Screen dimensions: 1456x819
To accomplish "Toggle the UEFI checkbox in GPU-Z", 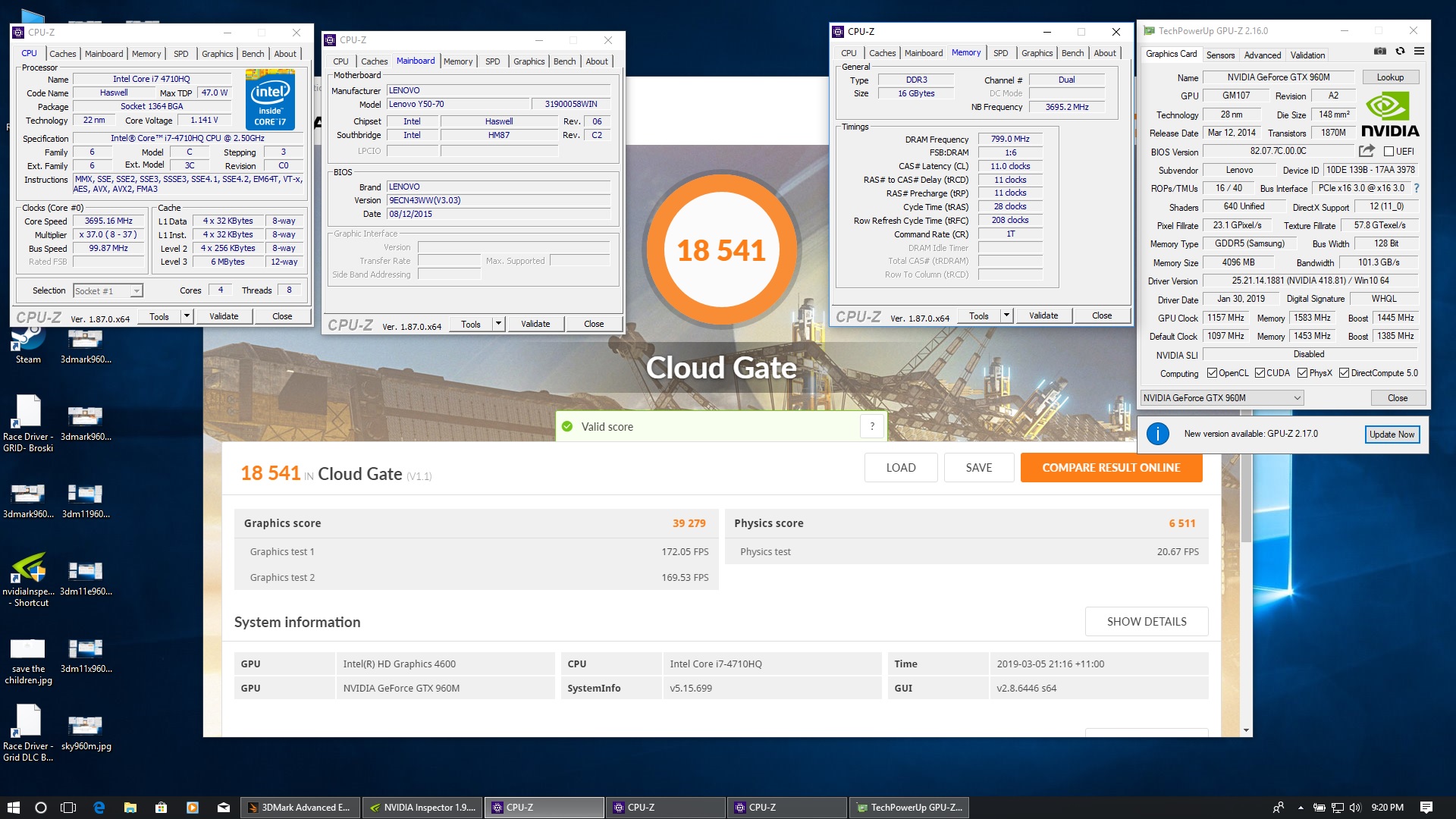I will (1389, 152).
